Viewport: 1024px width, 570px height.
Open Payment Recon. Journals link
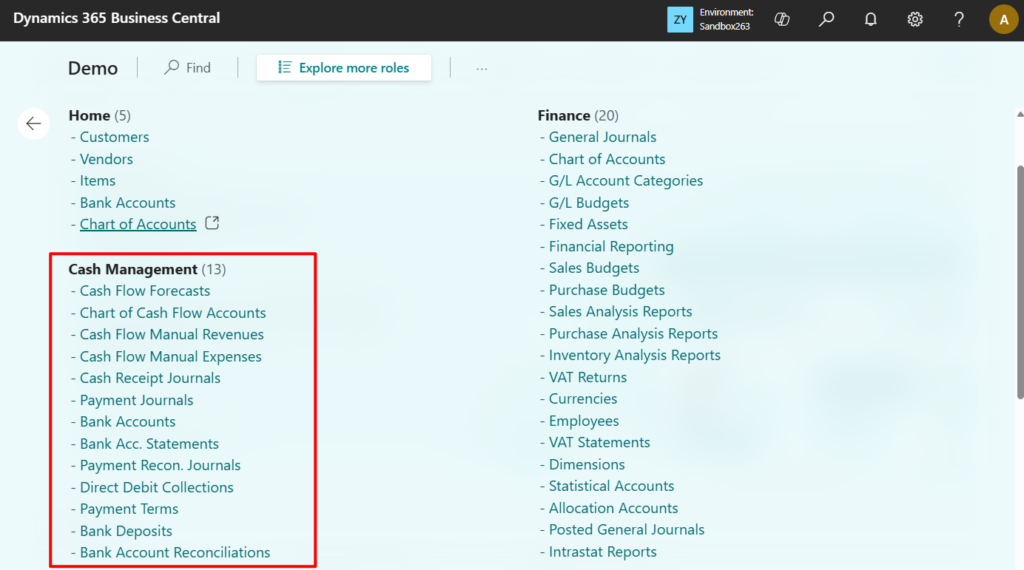(x=160, y=465)
